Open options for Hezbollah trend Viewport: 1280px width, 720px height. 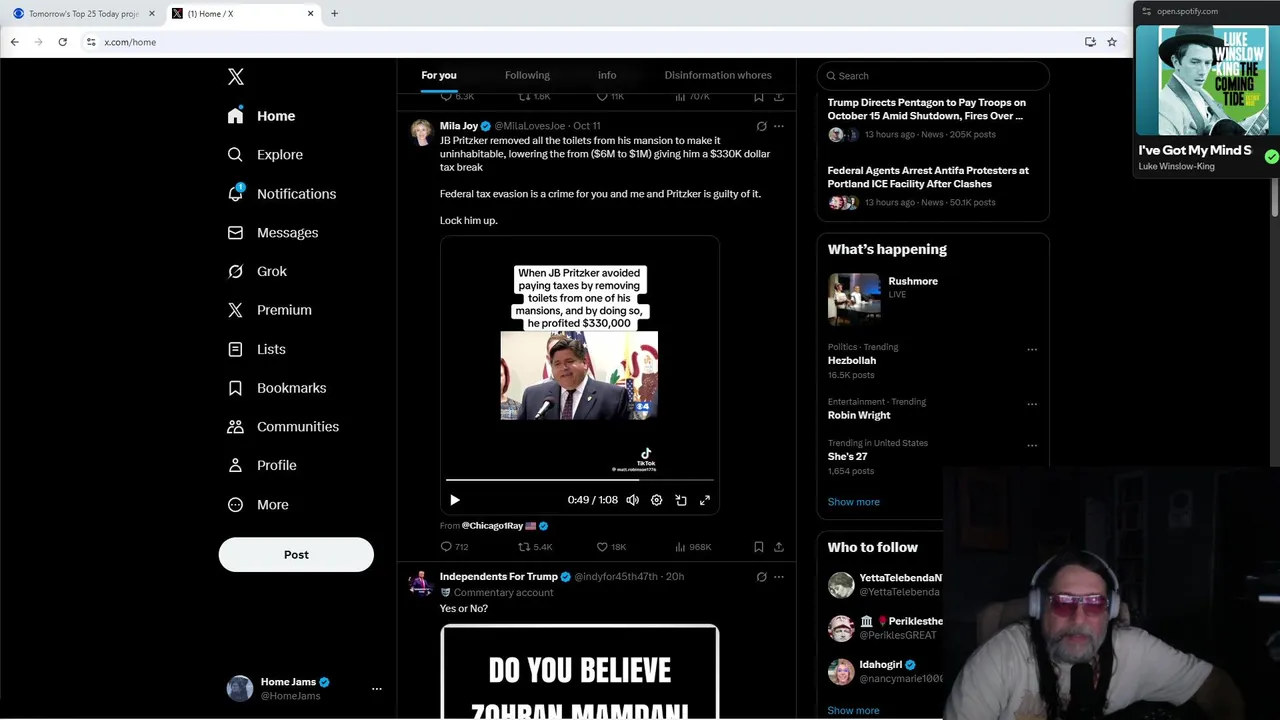(x=1032, y=350)
